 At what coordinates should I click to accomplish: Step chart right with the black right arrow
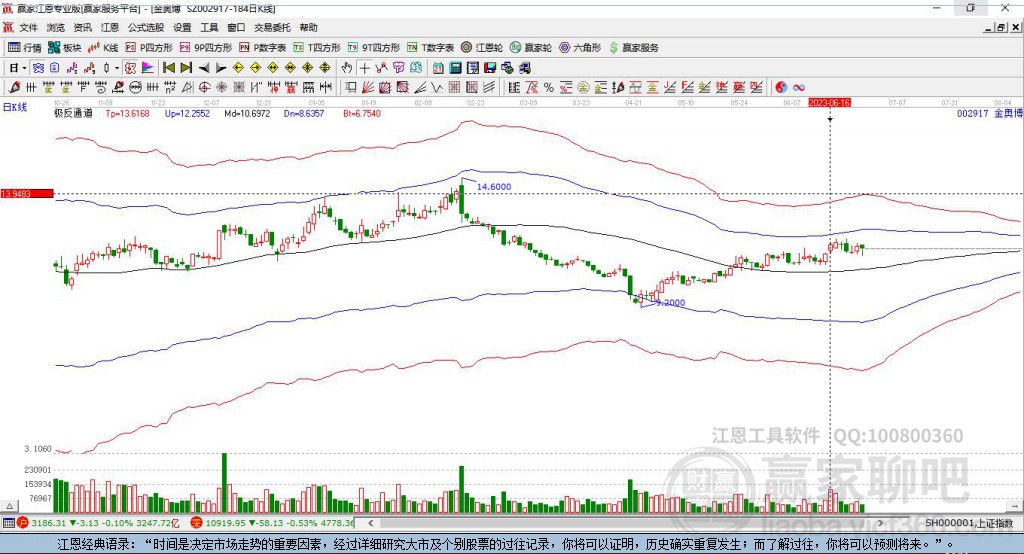[x=221, y=68]
